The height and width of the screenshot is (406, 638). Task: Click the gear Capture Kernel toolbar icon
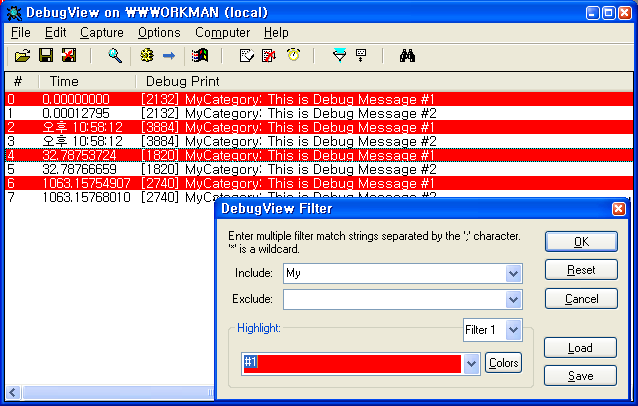pos(147,55)
